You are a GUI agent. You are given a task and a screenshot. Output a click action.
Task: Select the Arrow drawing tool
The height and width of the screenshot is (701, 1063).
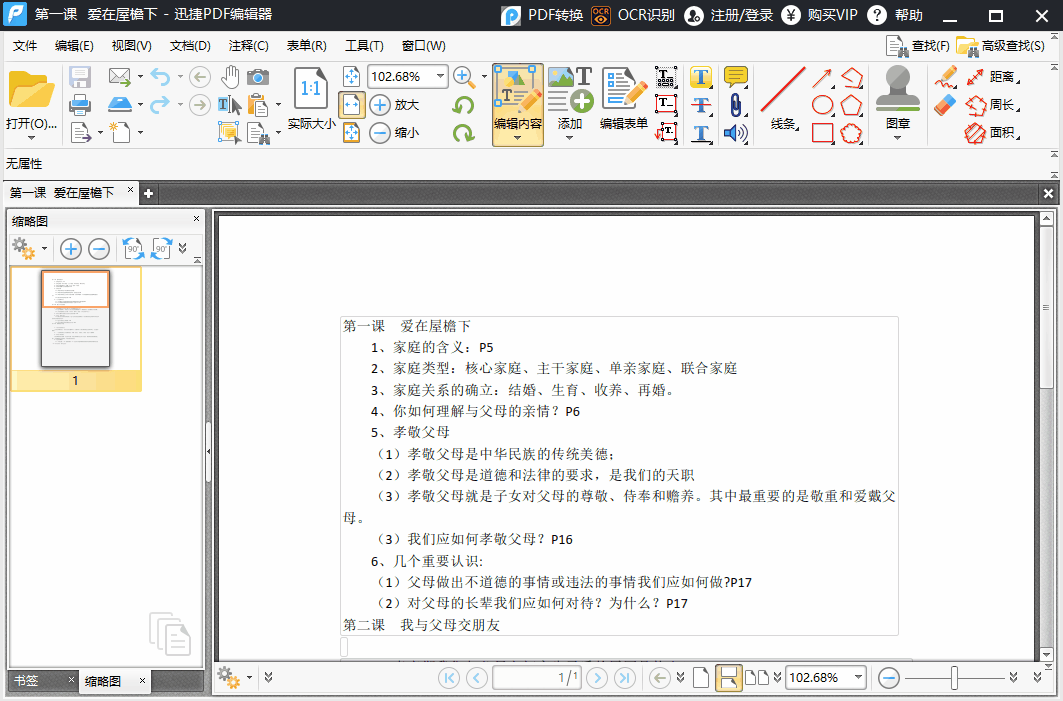click(x=822, y=77)
